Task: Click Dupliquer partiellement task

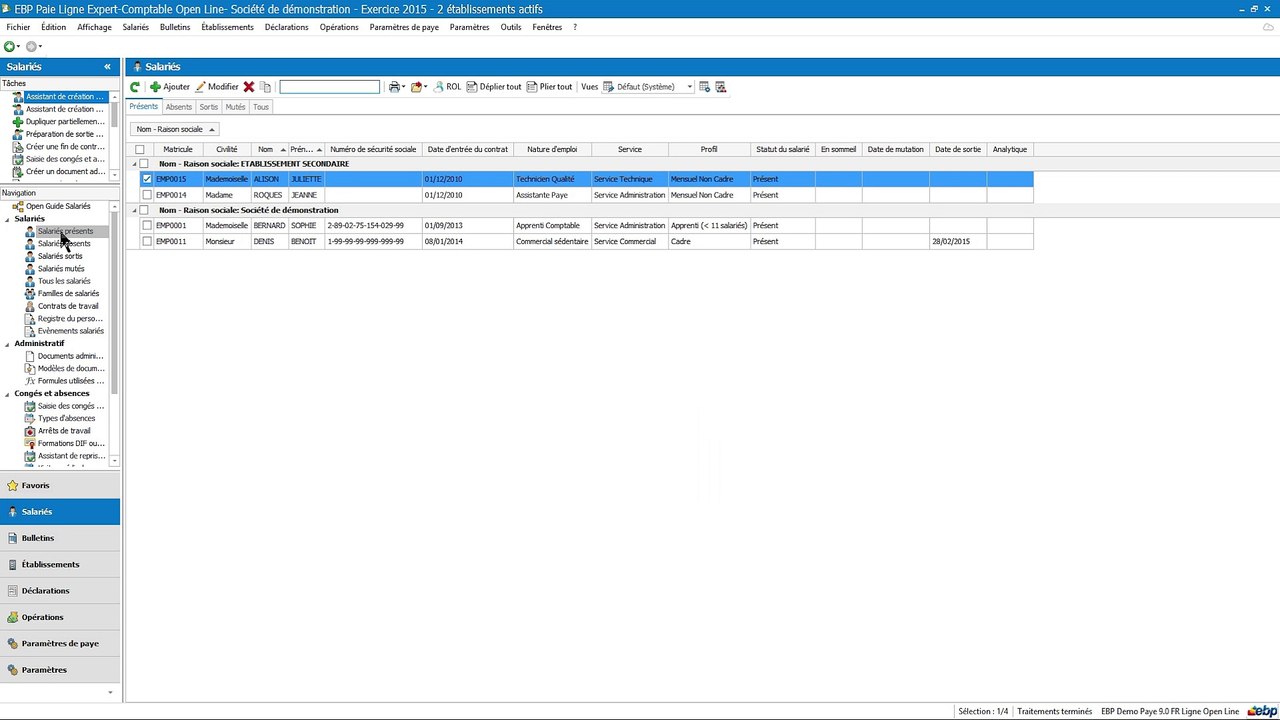Action: 65,122
